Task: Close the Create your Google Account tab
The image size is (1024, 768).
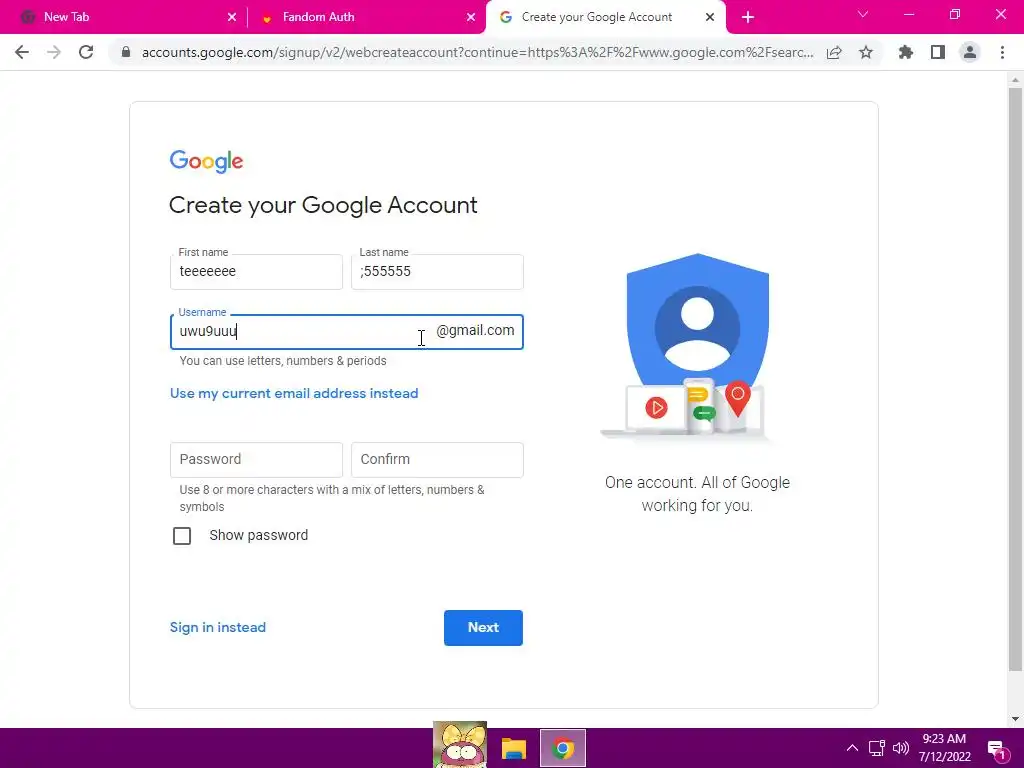Action: [x=710, y=18]
